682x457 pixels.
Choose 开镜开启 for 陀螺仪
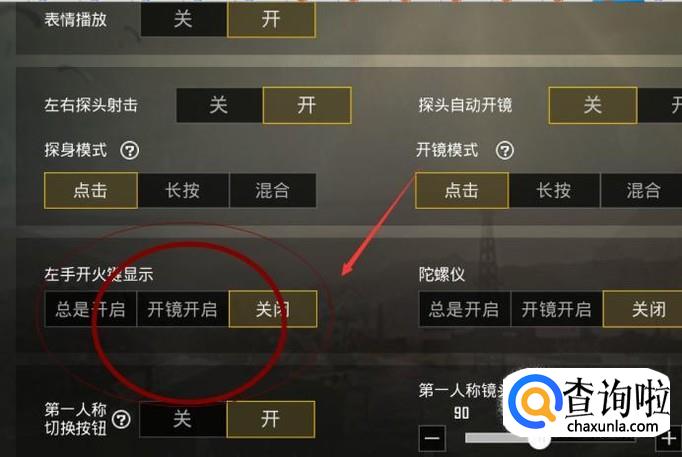[x=557, y=310]
